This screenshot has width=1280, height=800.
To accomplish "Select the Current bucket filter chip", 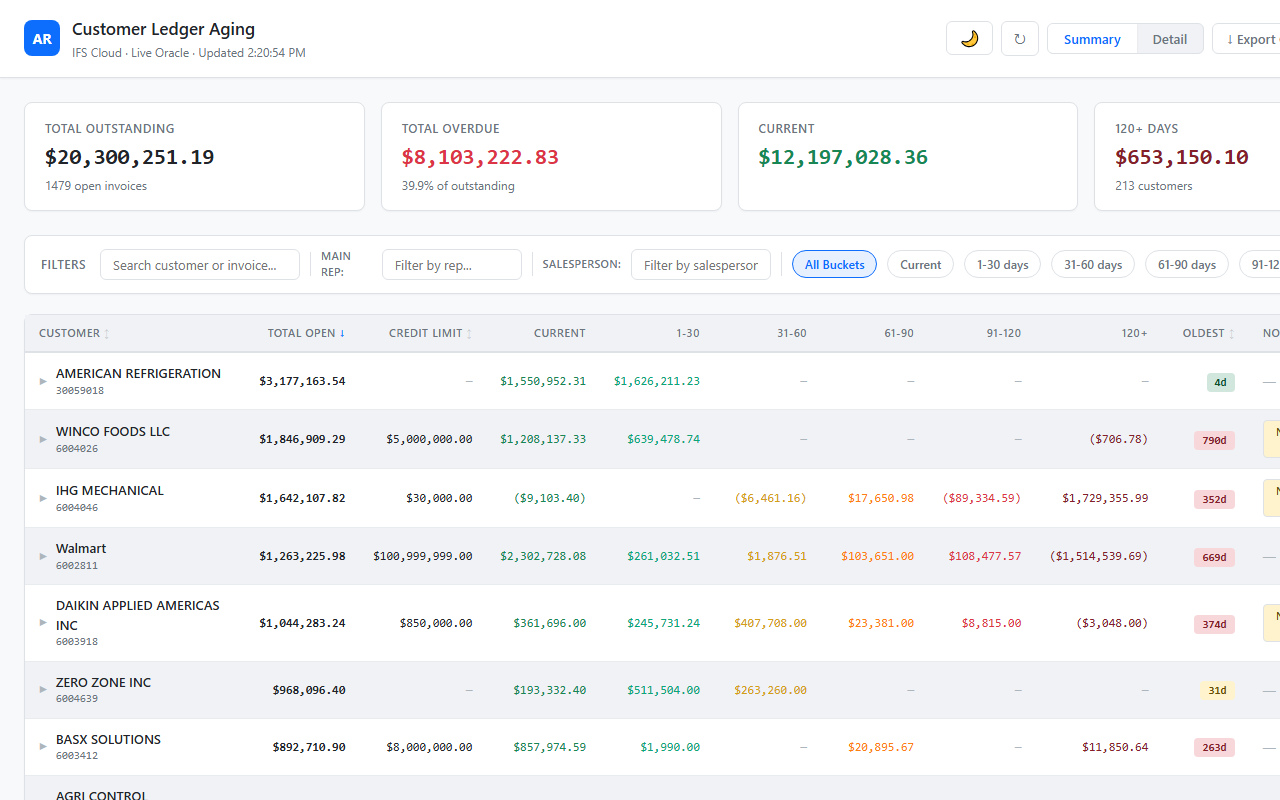I will coord(920,265).
